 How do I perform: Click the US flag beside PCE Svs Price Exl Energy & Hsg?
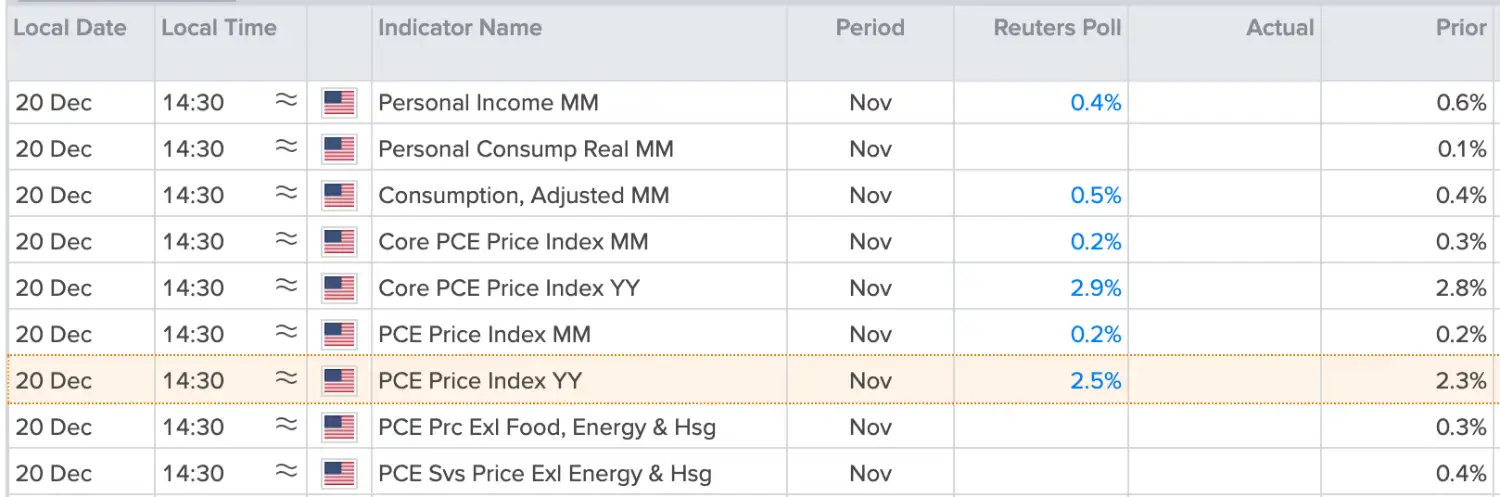click(339, 473)
